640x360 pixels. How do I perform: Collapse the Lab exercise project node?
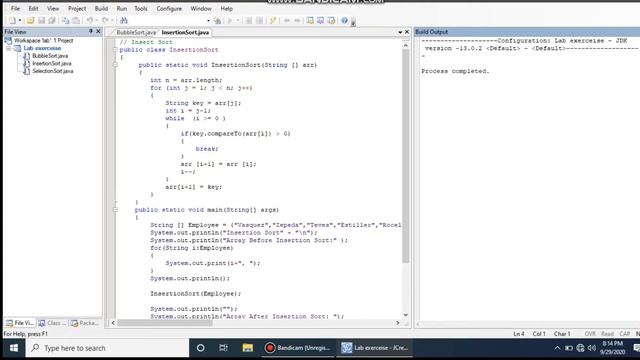tap(8, 48)
